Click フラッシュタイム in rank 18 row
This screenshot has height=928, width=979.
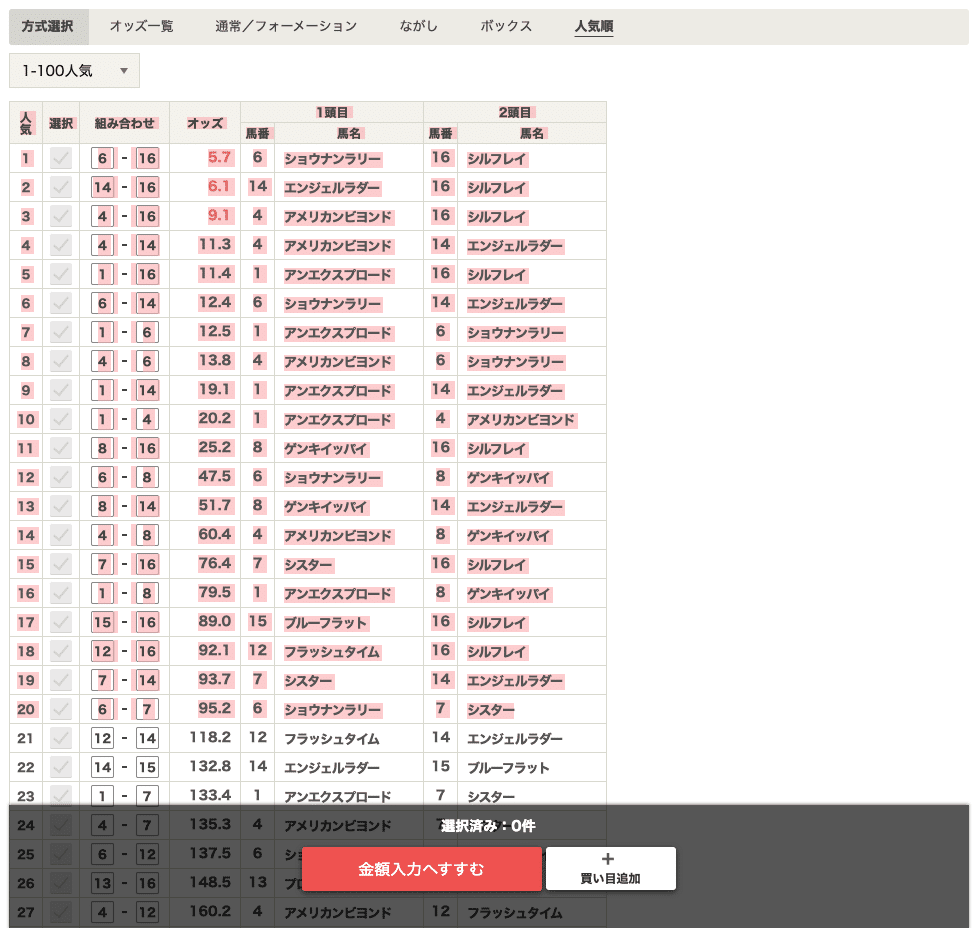332,652
